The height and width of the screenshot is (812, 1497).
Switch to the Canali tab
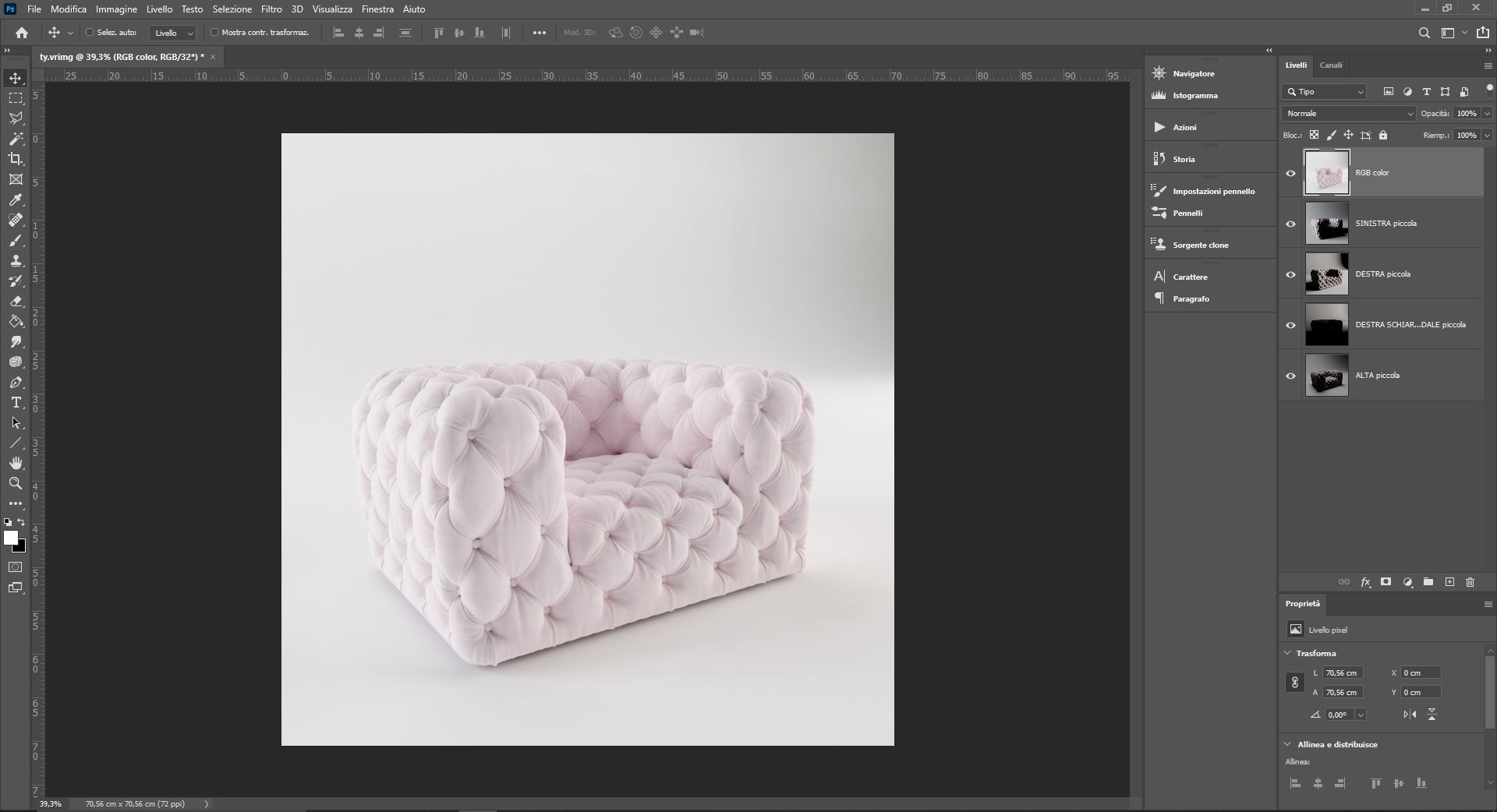(x=1331, y=65)
